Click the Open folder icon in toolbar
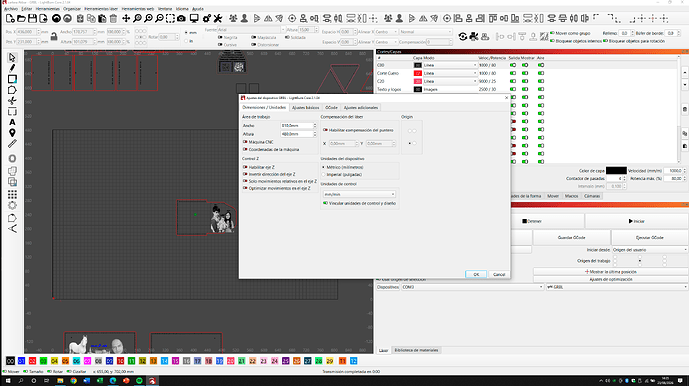 pos(21,18)
